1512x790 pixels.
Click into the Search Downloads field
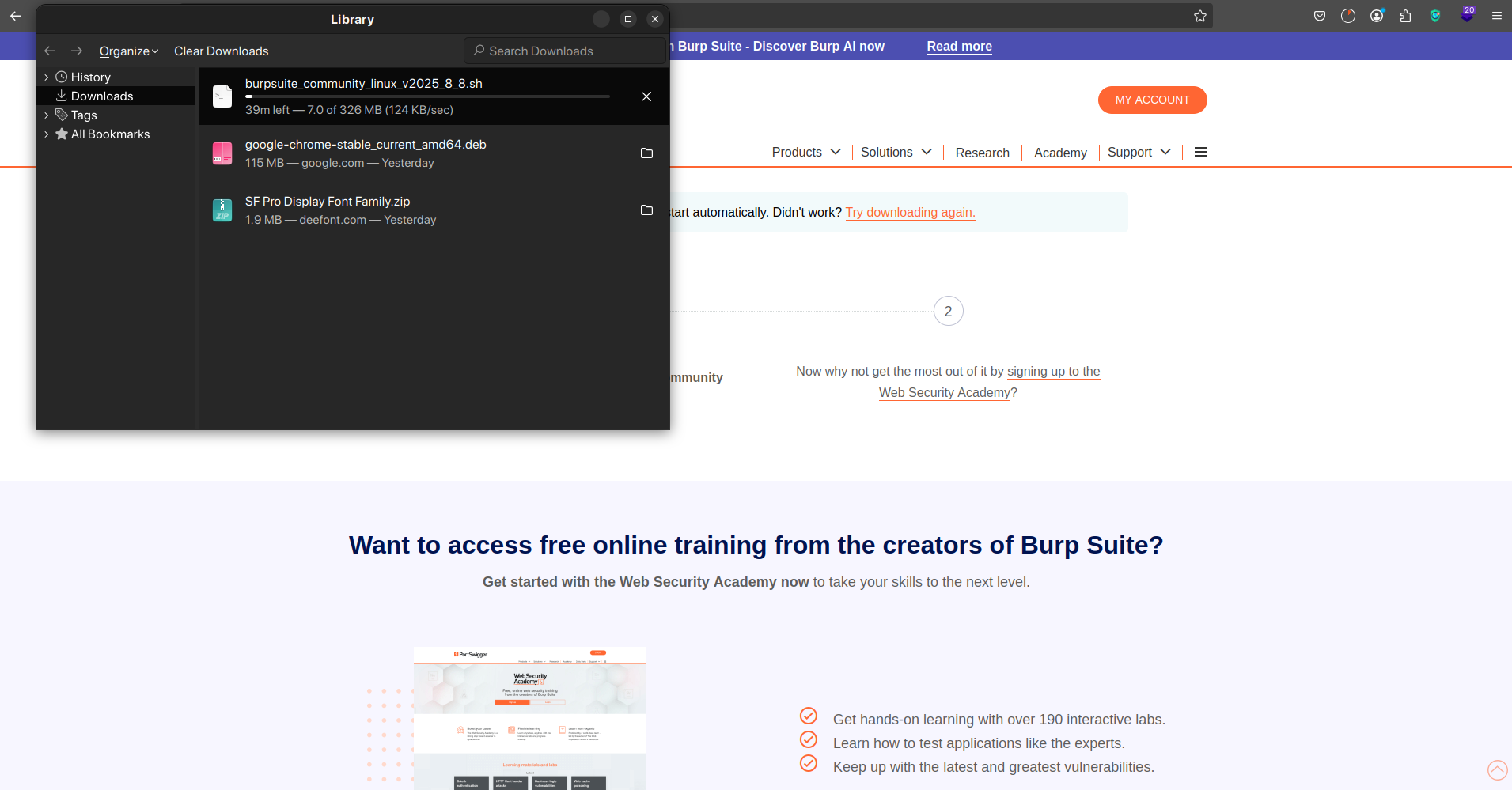tap(566, 51)
